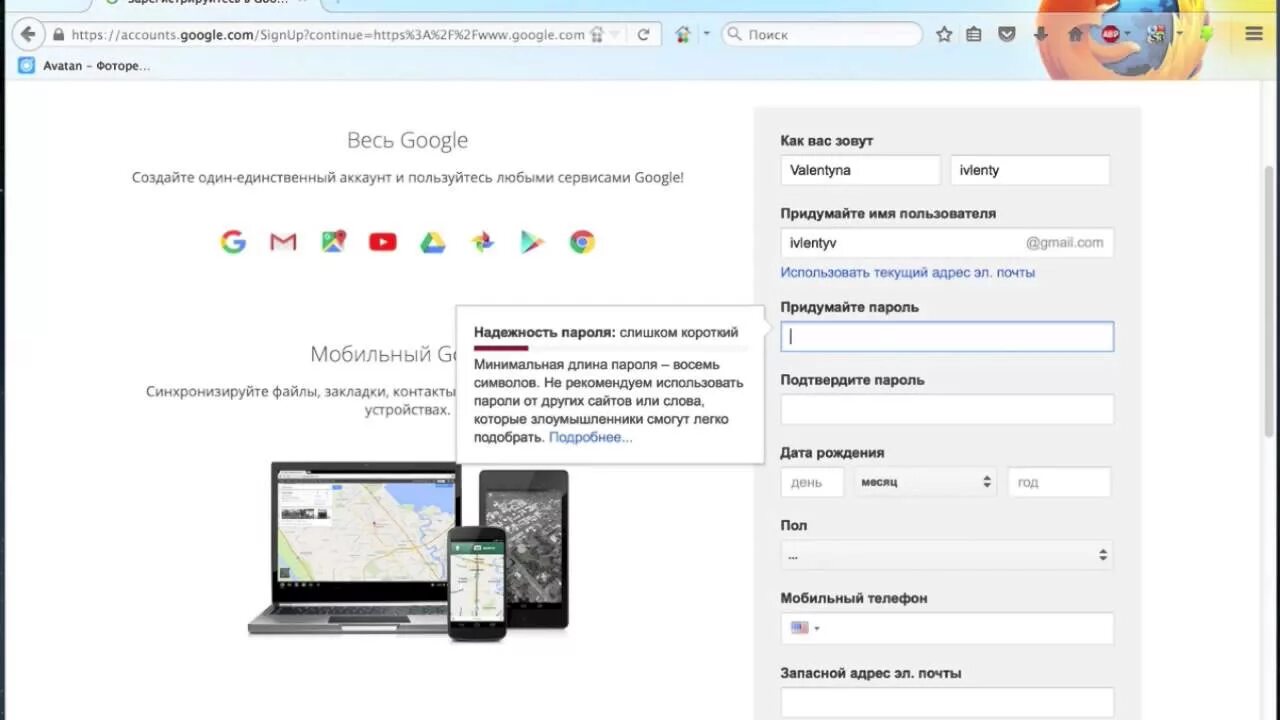The image size is (1280, 720).
Task: Click the lock icon in the address bar
Action: tap(58, 34)
